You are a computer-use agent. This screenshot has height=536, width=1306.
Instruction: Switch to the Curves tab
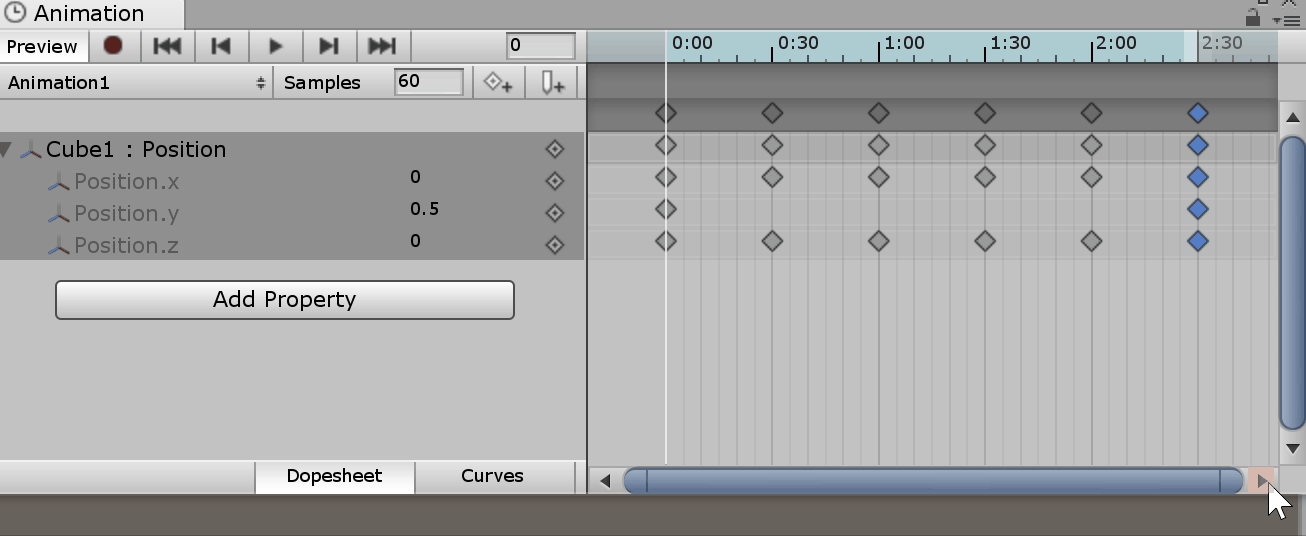coord(492,476)
